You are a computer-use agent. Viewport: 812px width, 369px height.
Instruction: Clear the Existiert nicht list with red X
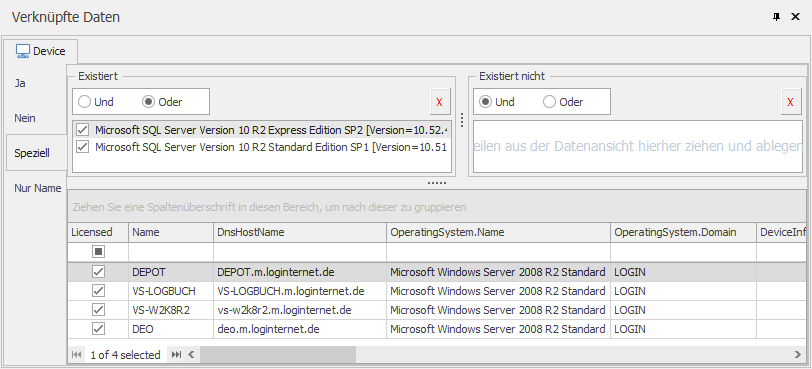point(790,102)
